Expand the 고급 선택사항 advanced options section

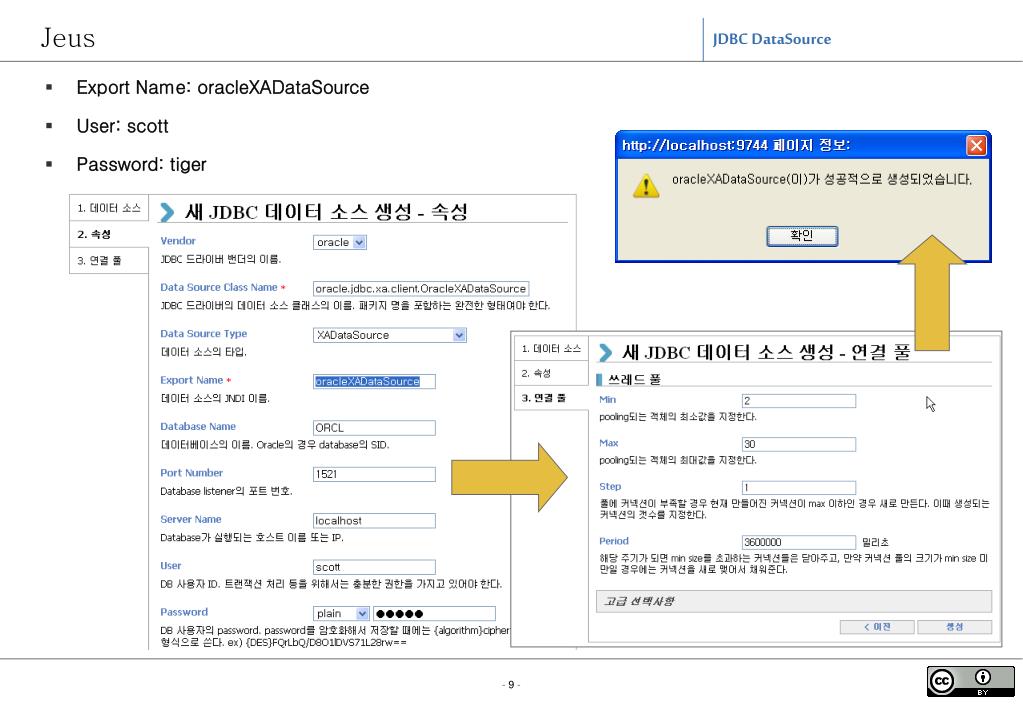tap(794, 601)
